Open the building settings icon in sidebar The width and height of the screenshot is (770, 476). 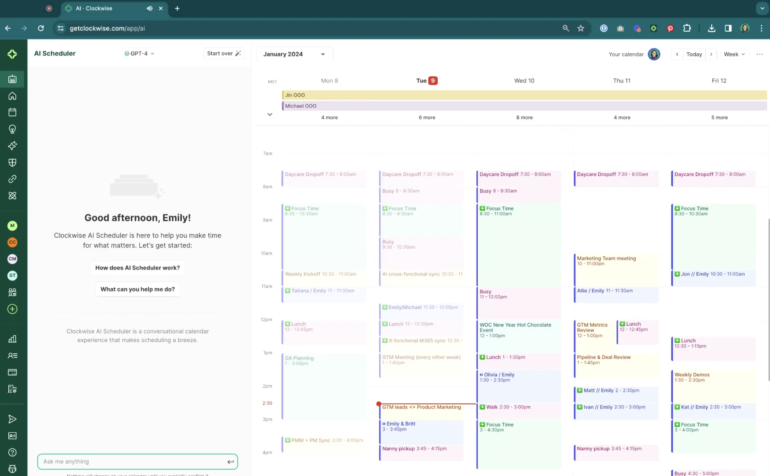click(x=12, y=389)
